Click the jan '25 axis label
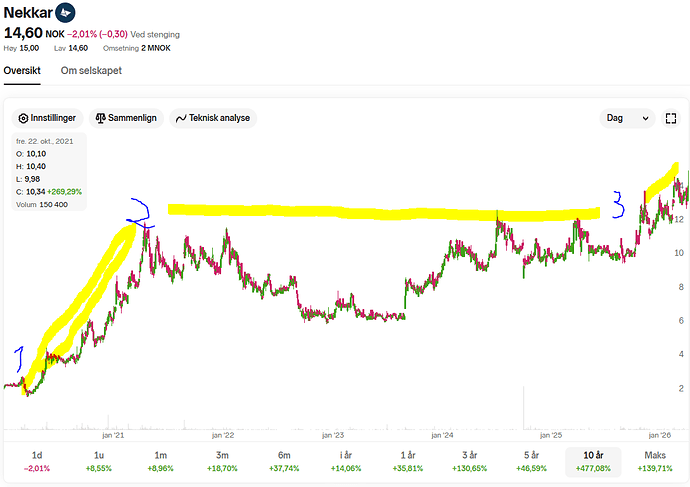The image size is (690, 487). pyautogui.click(x=551, y=435)
